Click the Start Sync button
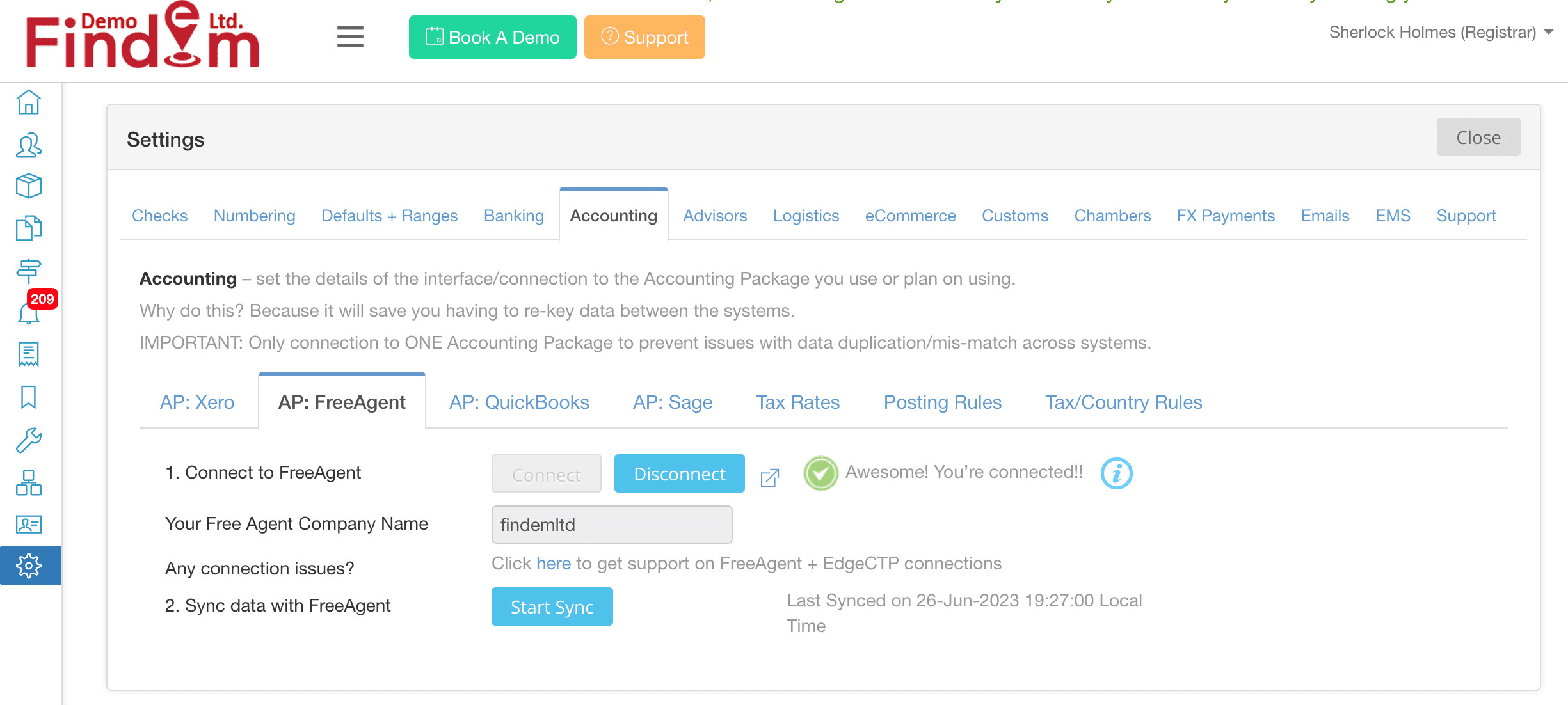The width and height of the screenshot is (1568, 705). pos(552,606)
